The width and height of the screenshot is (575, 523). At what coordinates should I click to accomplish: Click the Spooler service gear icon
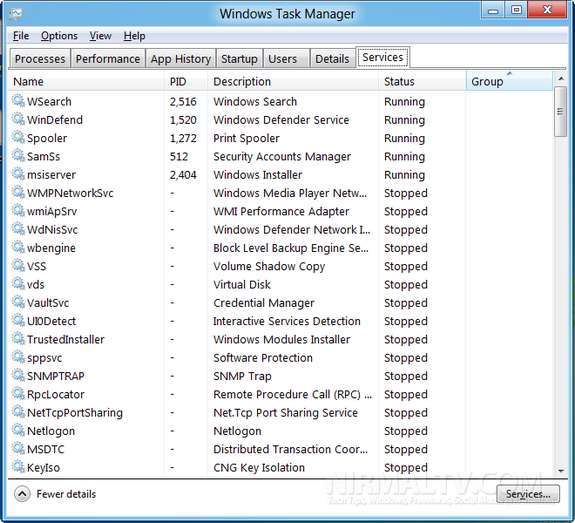18,137
